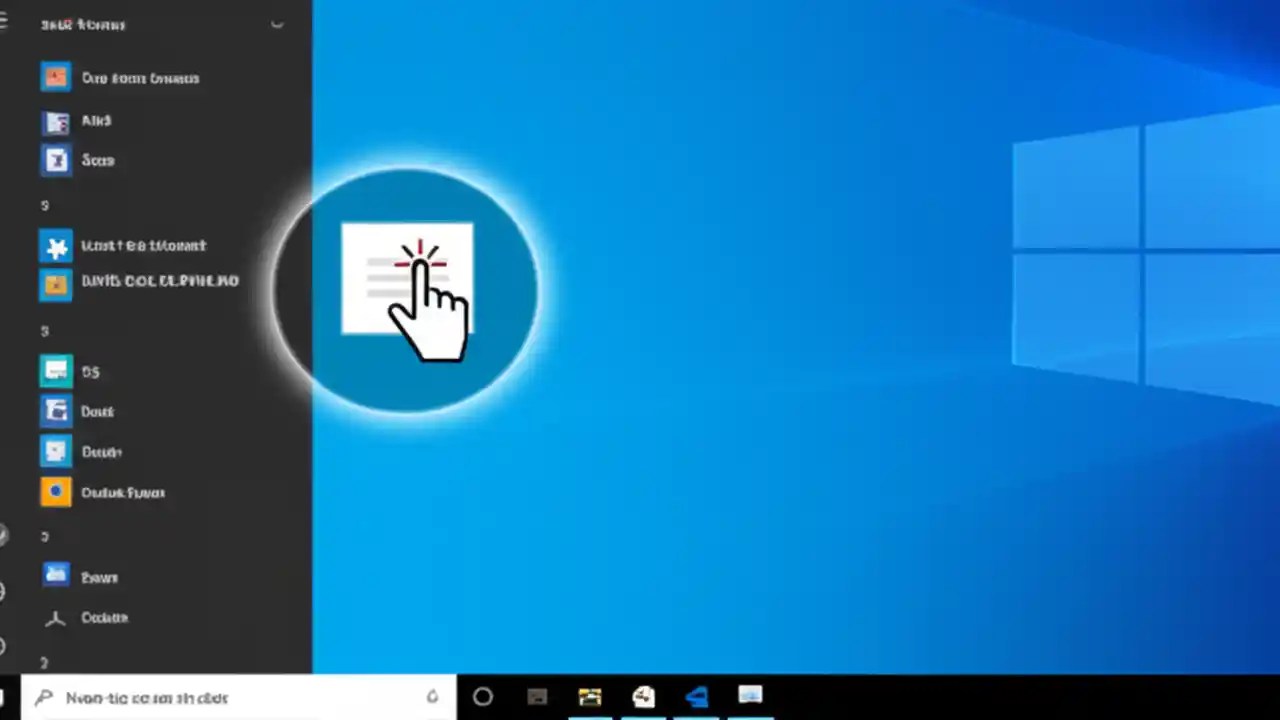Select the Start menu header label text

click(x=83, y=24)
